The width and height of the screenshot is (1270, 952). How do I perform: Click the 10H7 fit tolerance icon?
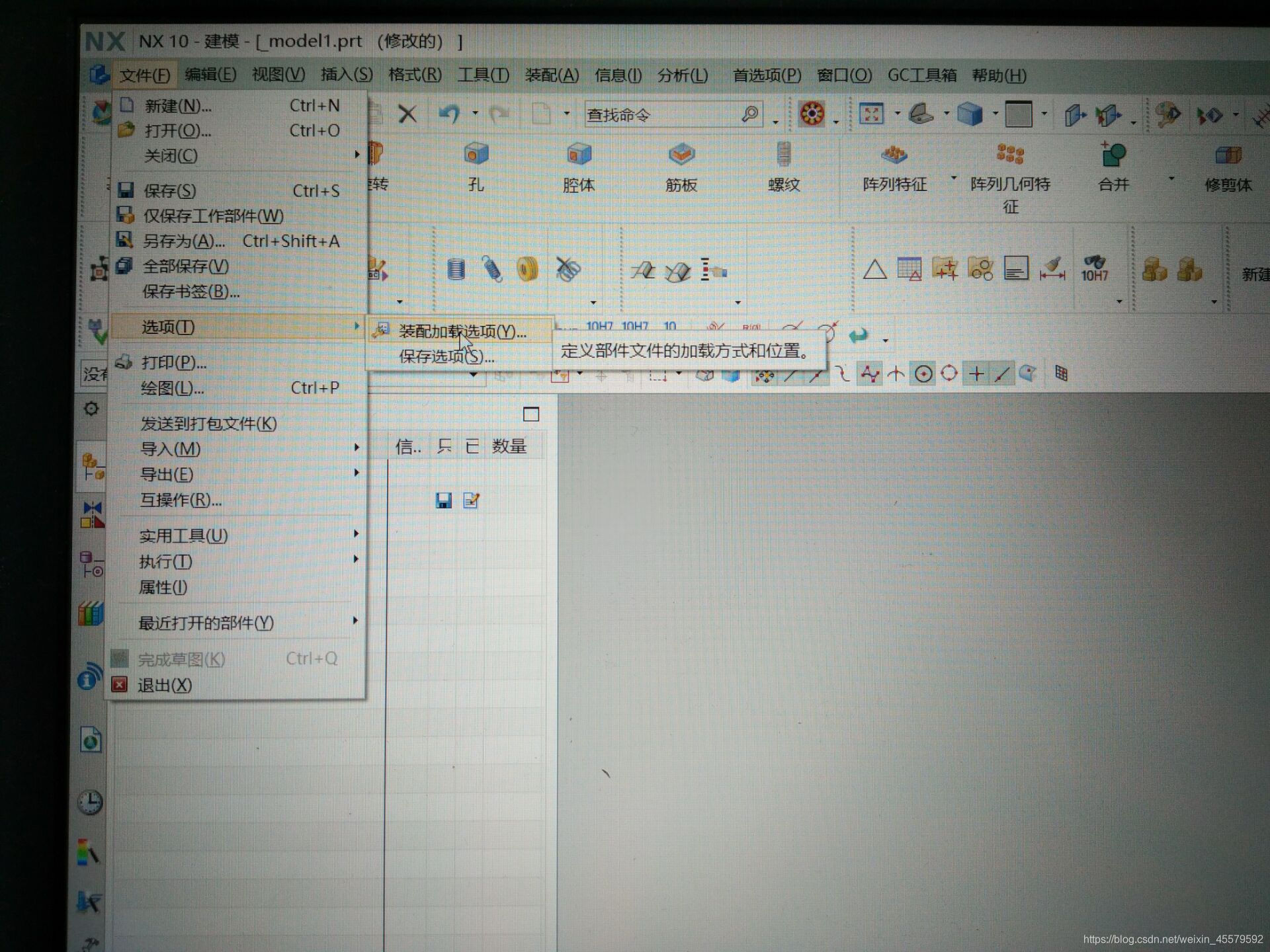coord(1094,268)
